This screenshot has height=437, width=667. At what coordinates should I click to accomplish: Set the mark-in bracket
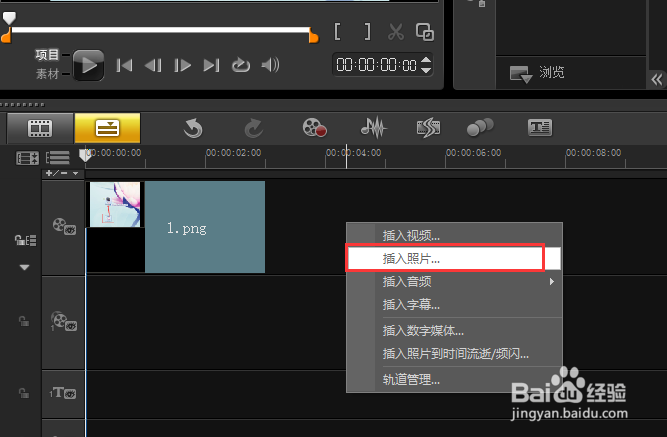point(337,32)
